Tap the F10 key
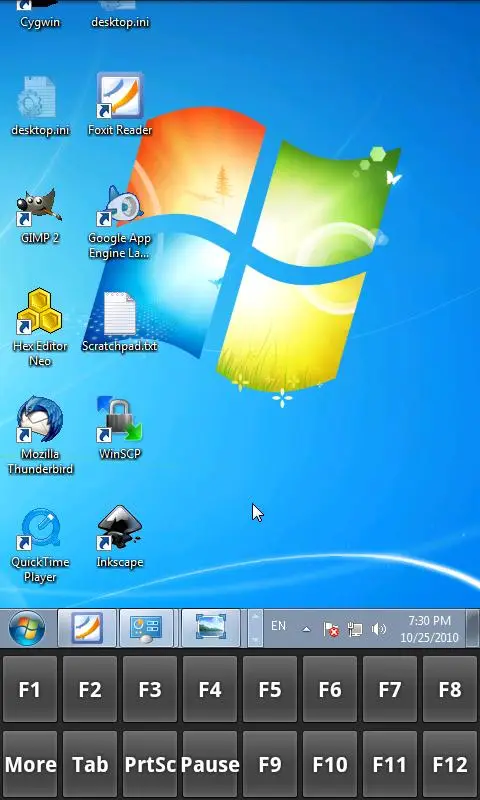Image resolution: width=480 pixels, height=800 pixels. pos(330,764)
